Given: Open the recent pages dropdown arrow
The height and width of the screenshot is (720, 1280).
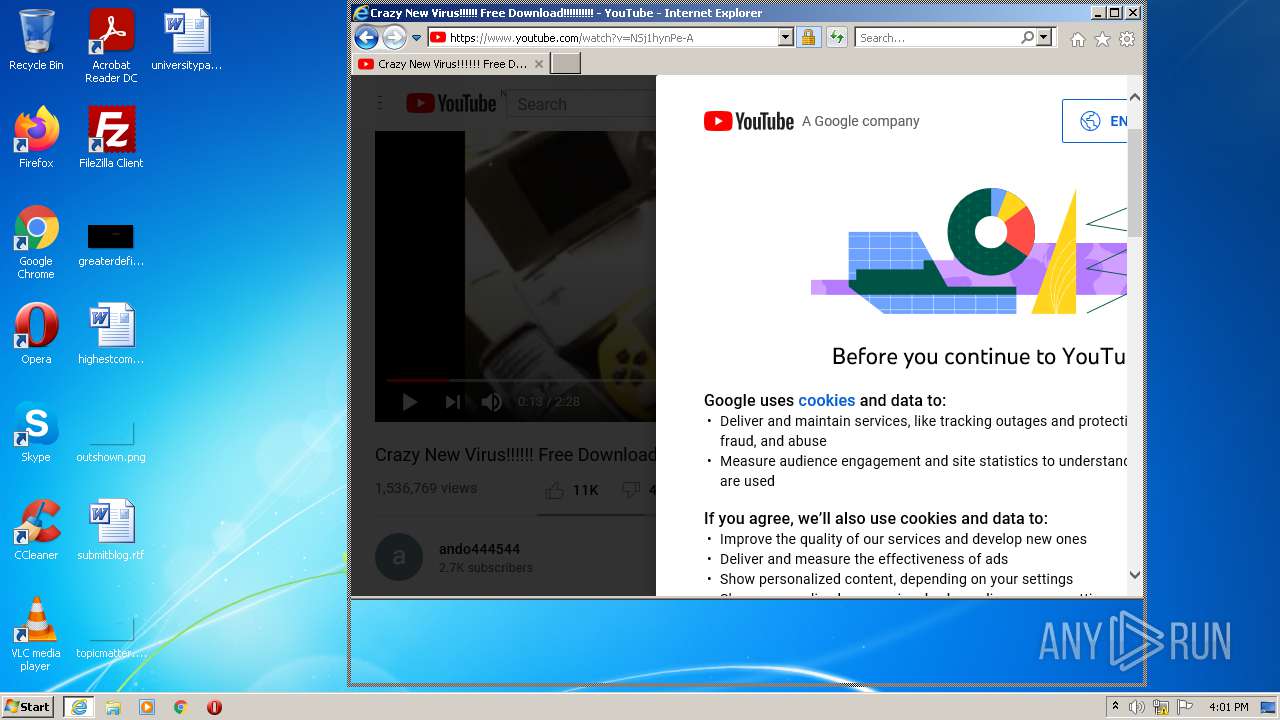Looking at the screenshot, I should pos(417,38).
